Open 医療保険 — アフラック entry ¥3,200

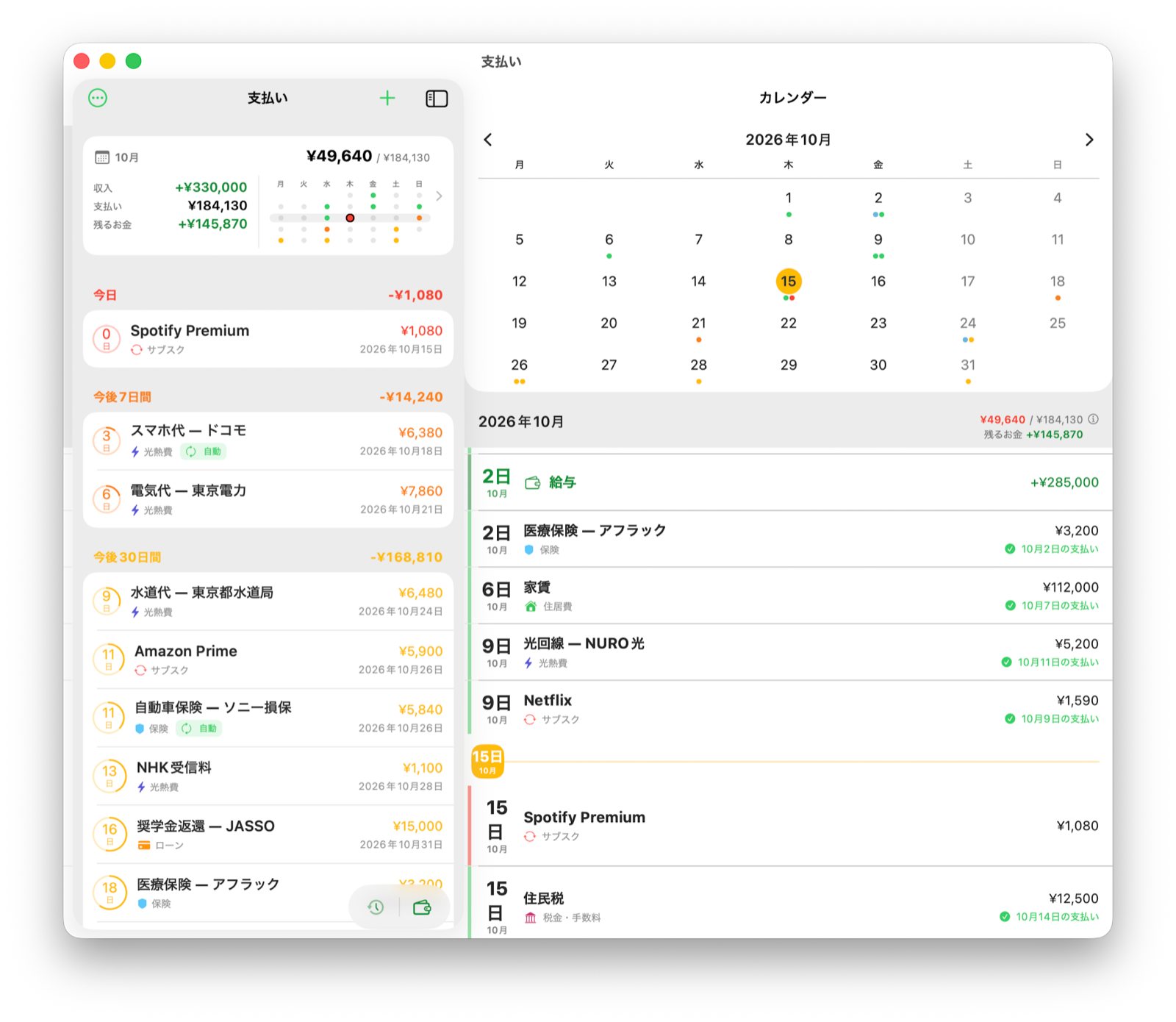790,539
